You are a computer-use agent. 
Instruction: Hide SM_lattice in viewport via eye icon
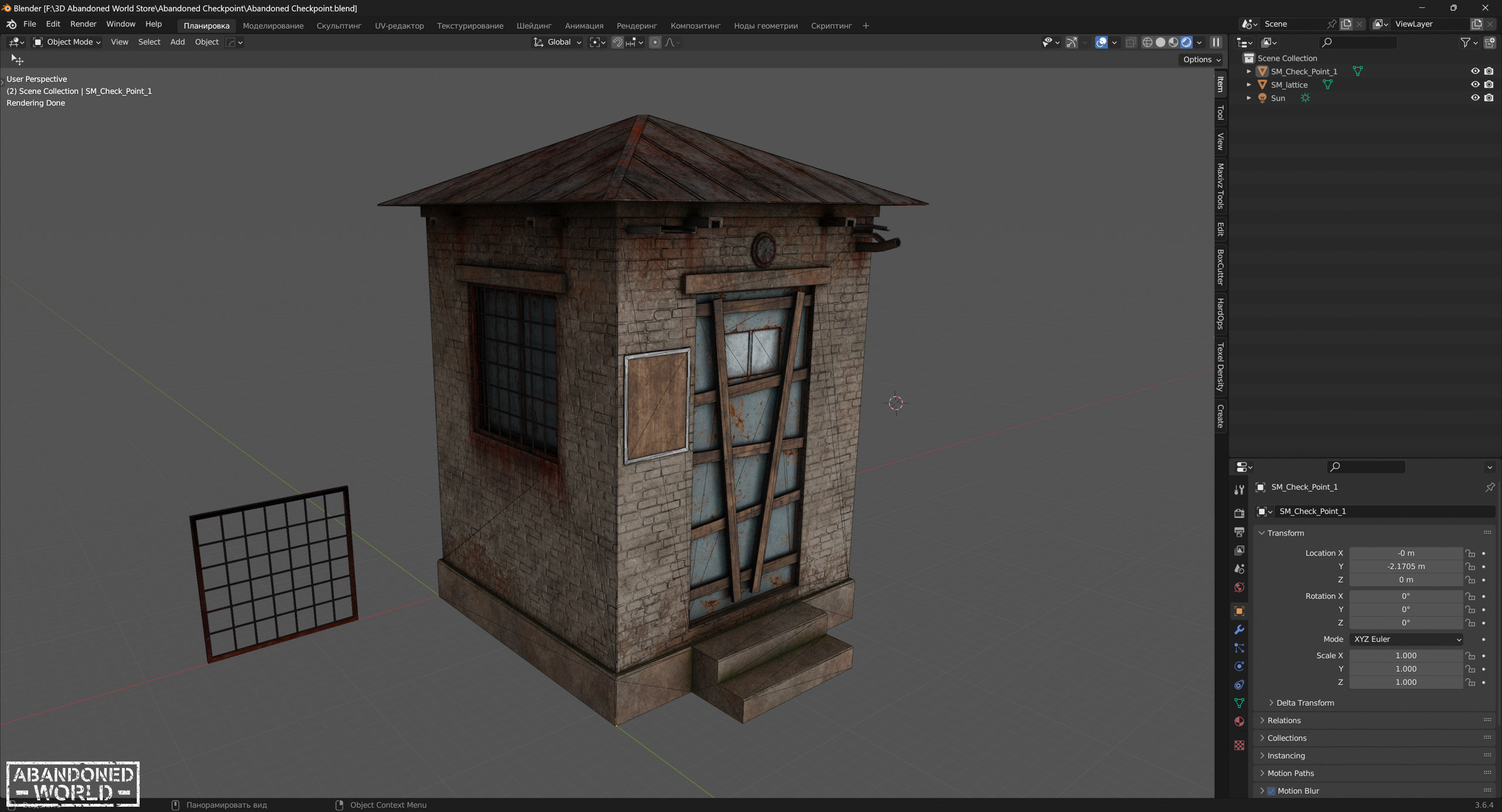(x=1475, y=84)
